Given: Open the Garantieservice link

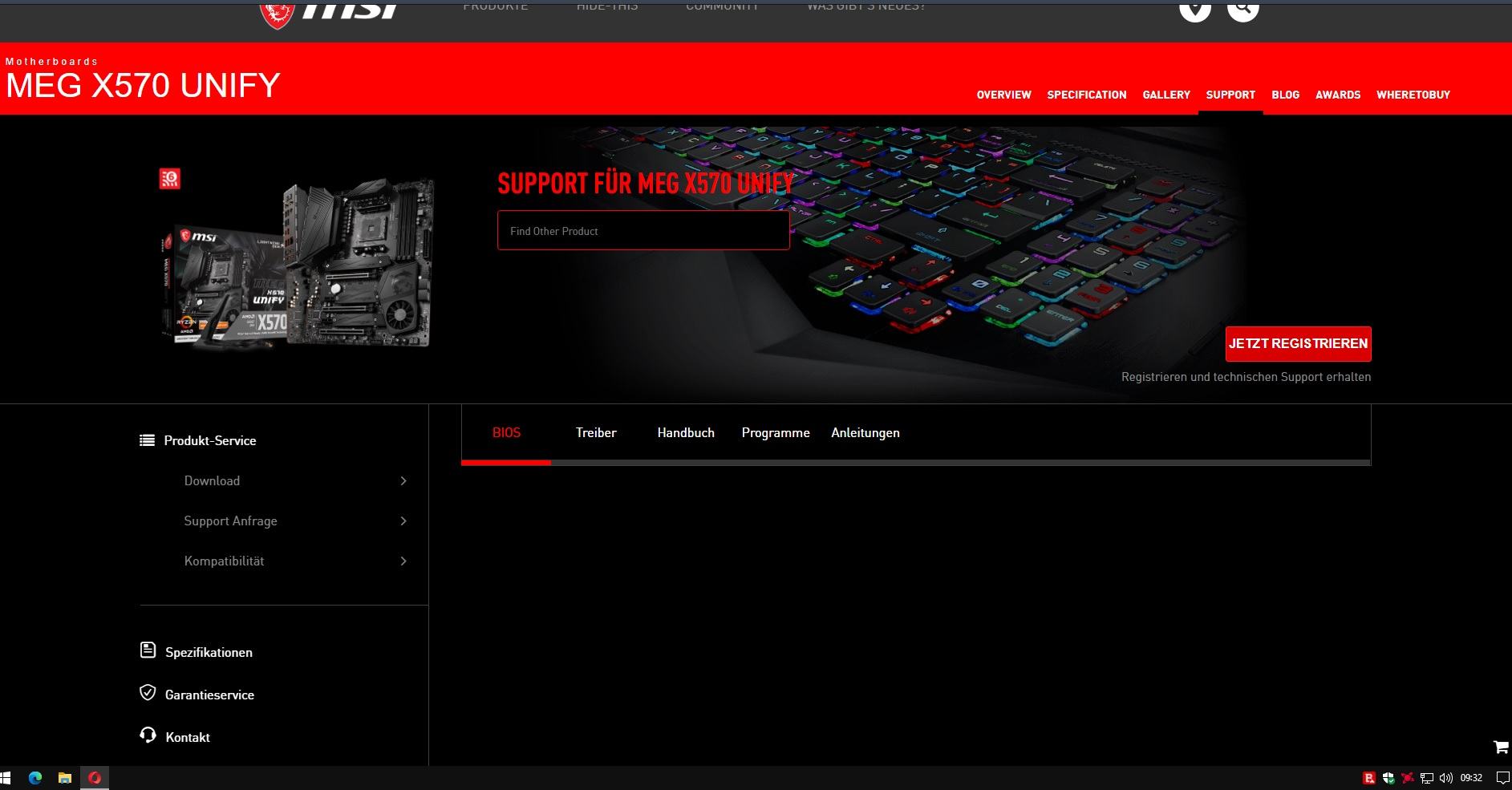Looking at the screenshot, I should click(209, 695).
